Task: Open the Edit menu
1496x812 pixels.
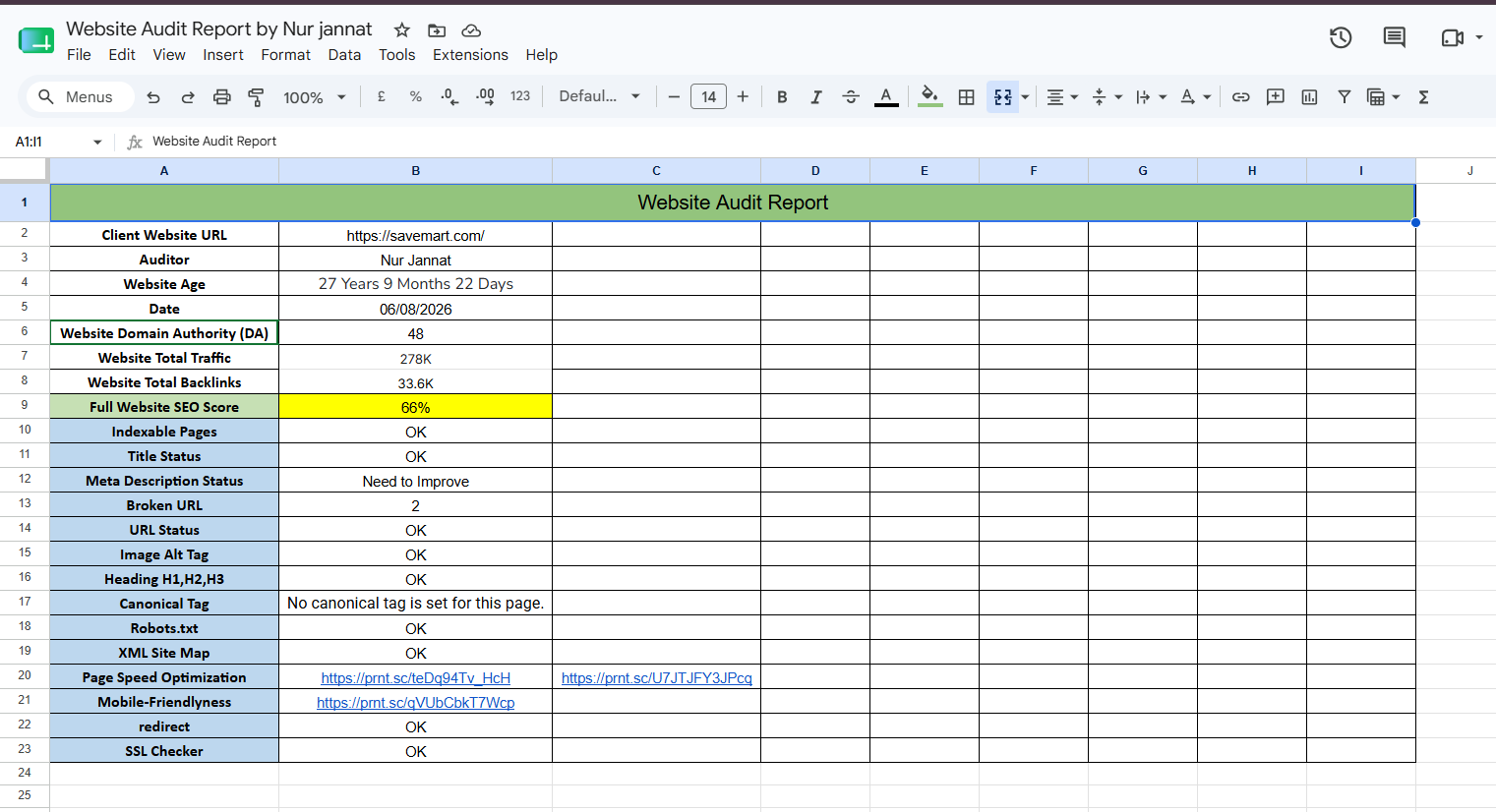Action: pos(122,55)
